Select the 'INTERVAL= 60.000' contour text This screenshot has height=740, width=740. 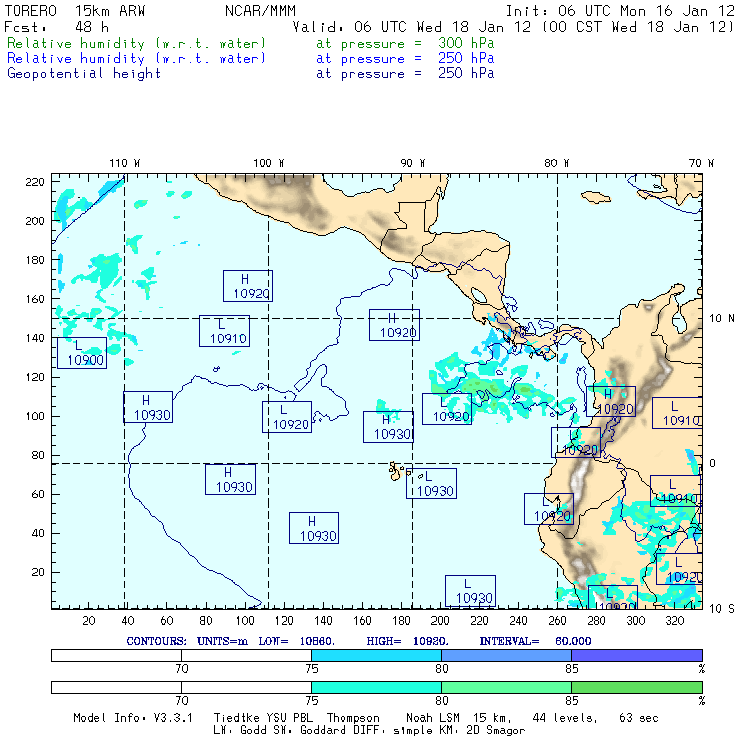point(535,641)
